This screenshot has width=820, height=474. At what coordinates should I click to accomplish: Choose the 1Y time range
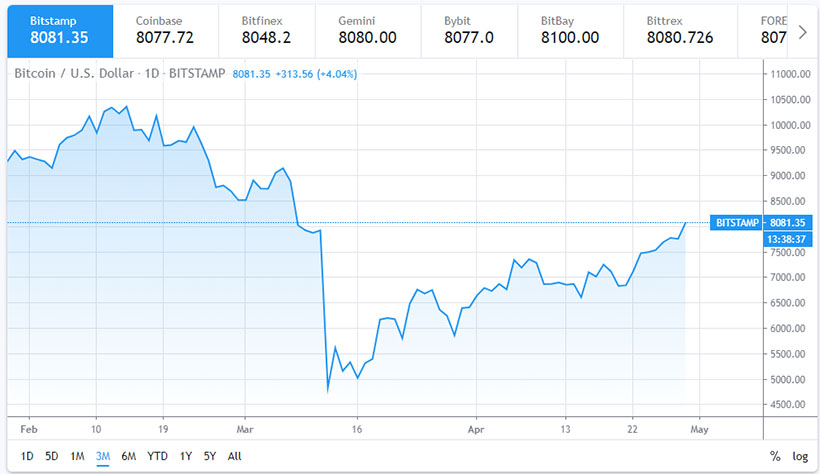pos(185,456)
